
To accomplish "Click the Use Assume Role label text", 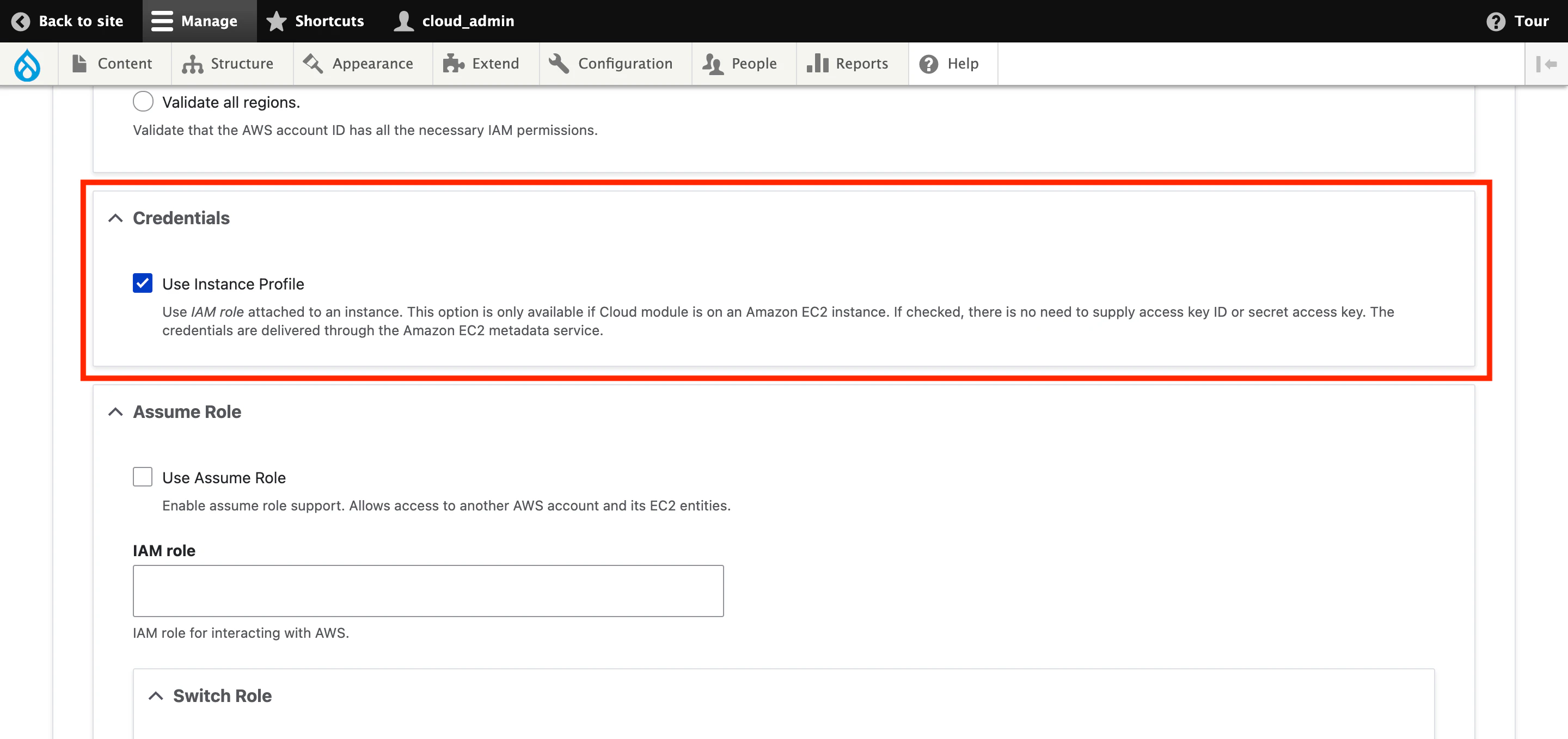I will 224,477.
